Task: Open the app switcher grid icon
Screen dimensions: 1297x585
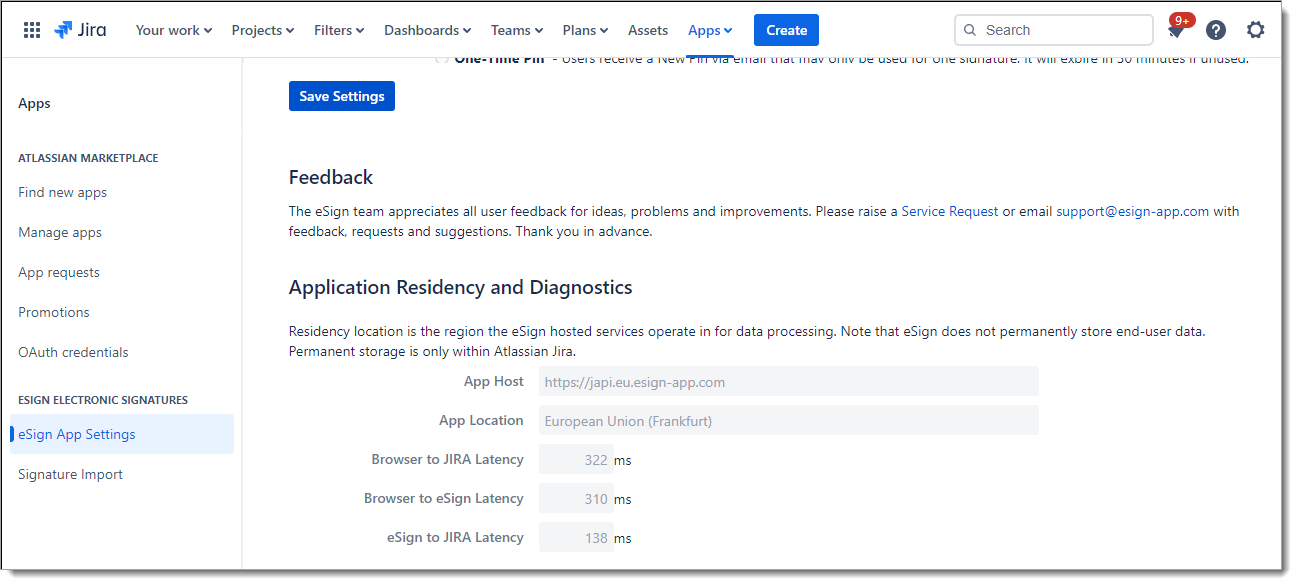Action: tap(32, 30)
